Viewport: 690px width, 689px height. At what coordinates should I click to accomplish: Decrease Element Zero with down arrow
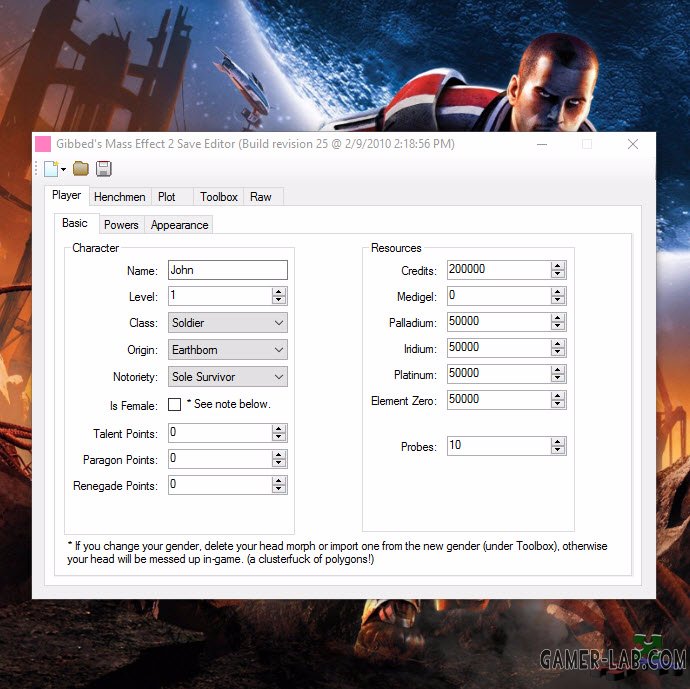click(558, 404)
